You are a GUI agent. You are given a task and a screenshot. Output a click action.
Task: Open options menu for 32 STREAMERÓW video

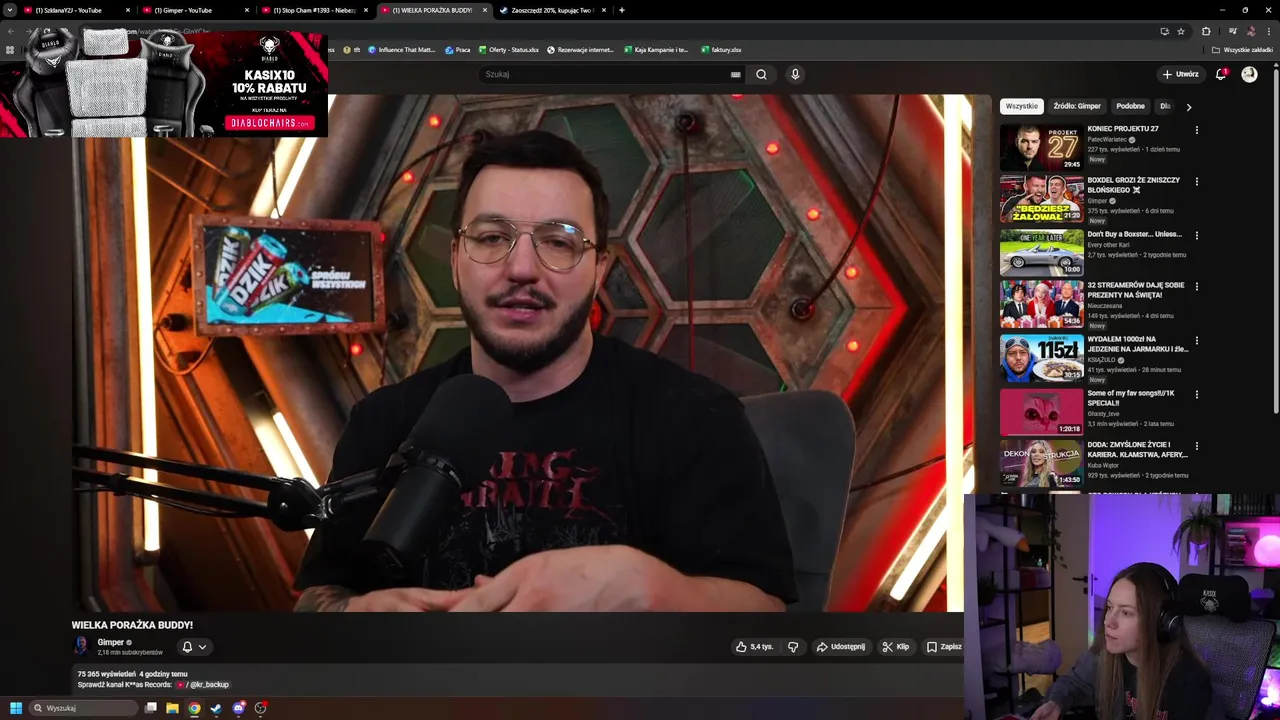[x=1196, y=287]
